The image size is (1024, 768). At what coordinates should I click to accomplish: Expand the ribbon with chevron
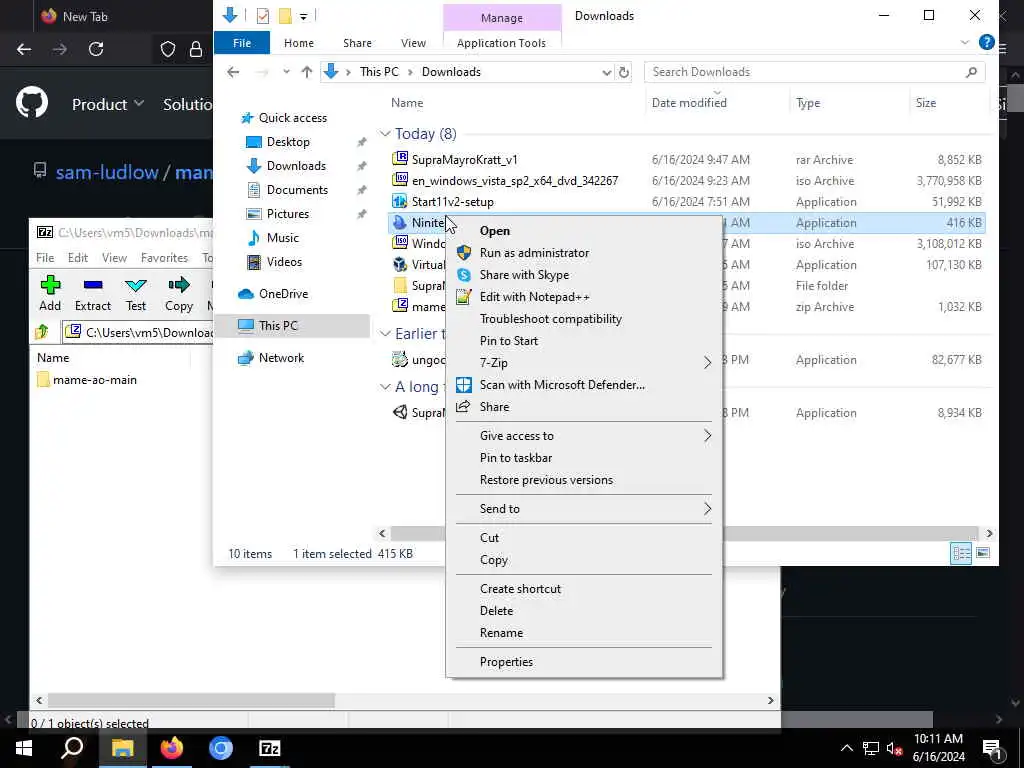[965, 42]
